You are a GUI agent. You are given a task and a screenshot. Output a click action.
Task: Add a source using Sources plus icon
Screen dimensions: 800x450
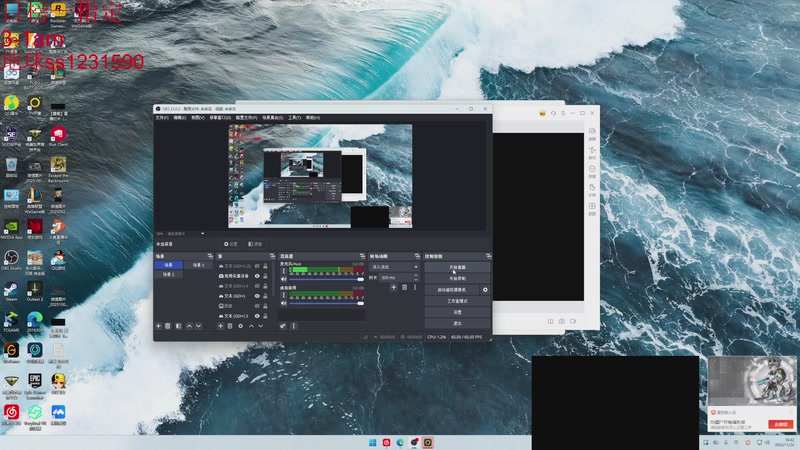point(220,326)
